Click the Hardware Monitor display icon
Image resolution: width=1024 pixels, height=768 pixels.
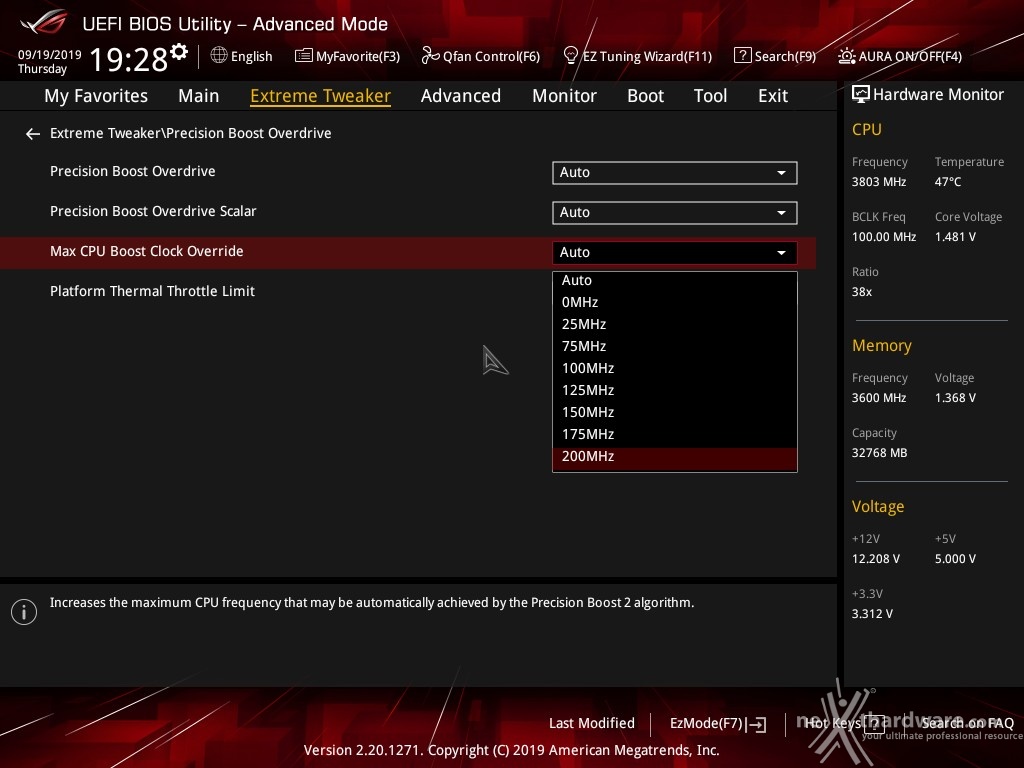[x=861, y=95]
